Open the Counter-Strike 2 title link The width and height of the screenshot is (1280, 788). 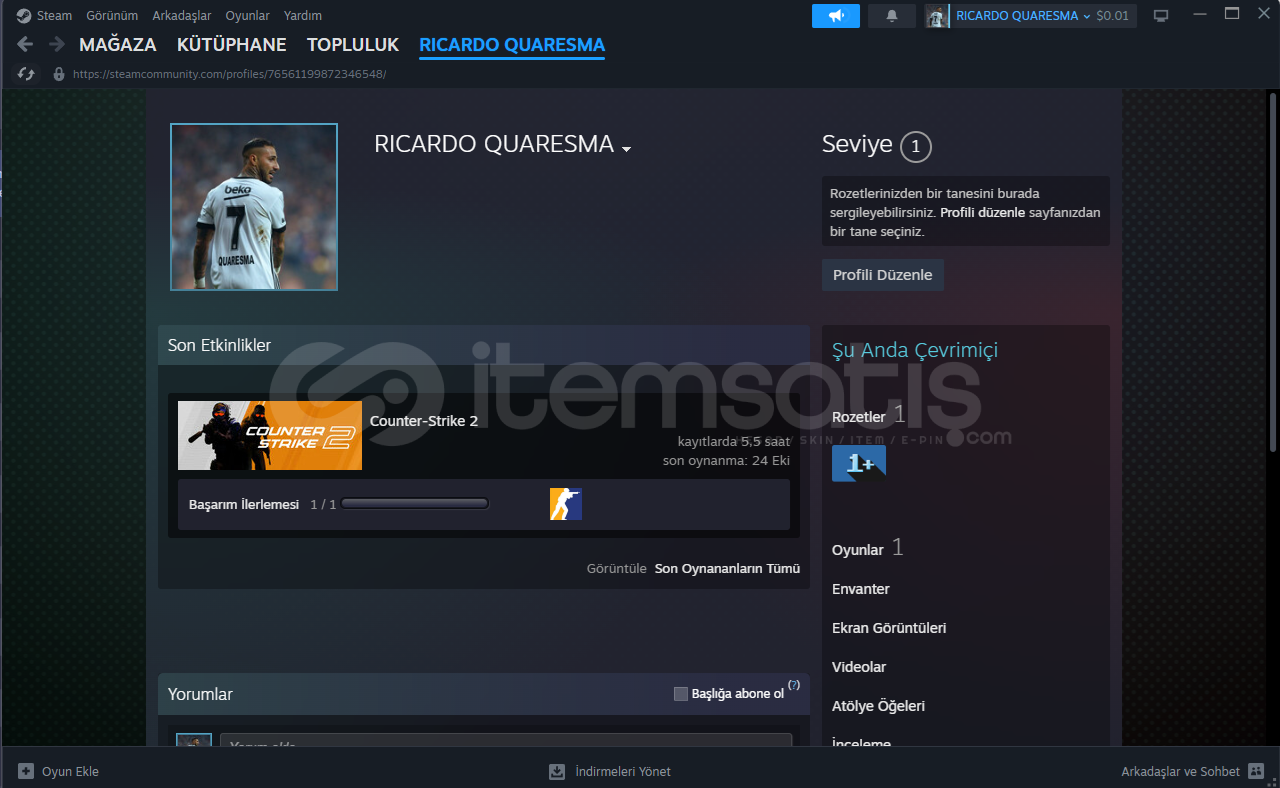point(424,421)
